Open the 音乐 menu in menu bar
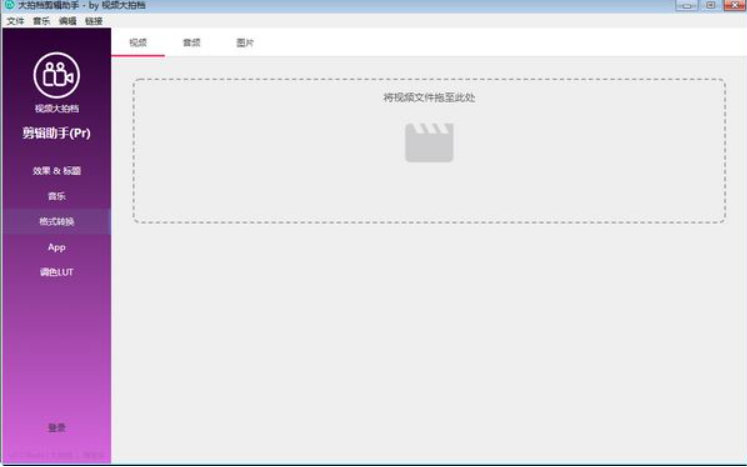The image size is (747, 467). [41, 21]
